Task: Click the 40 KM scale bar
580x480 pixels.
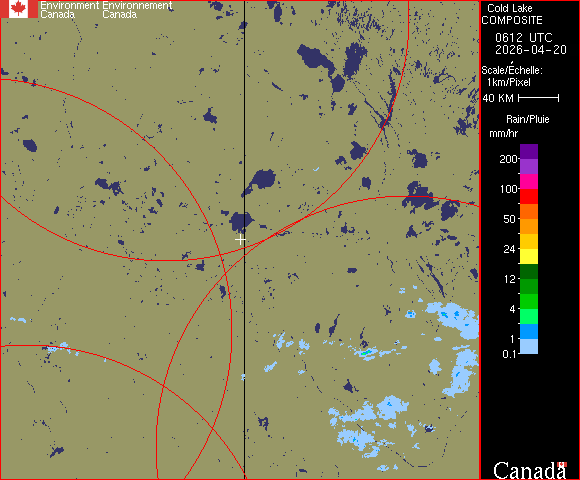Action: [x=539, y=98]
